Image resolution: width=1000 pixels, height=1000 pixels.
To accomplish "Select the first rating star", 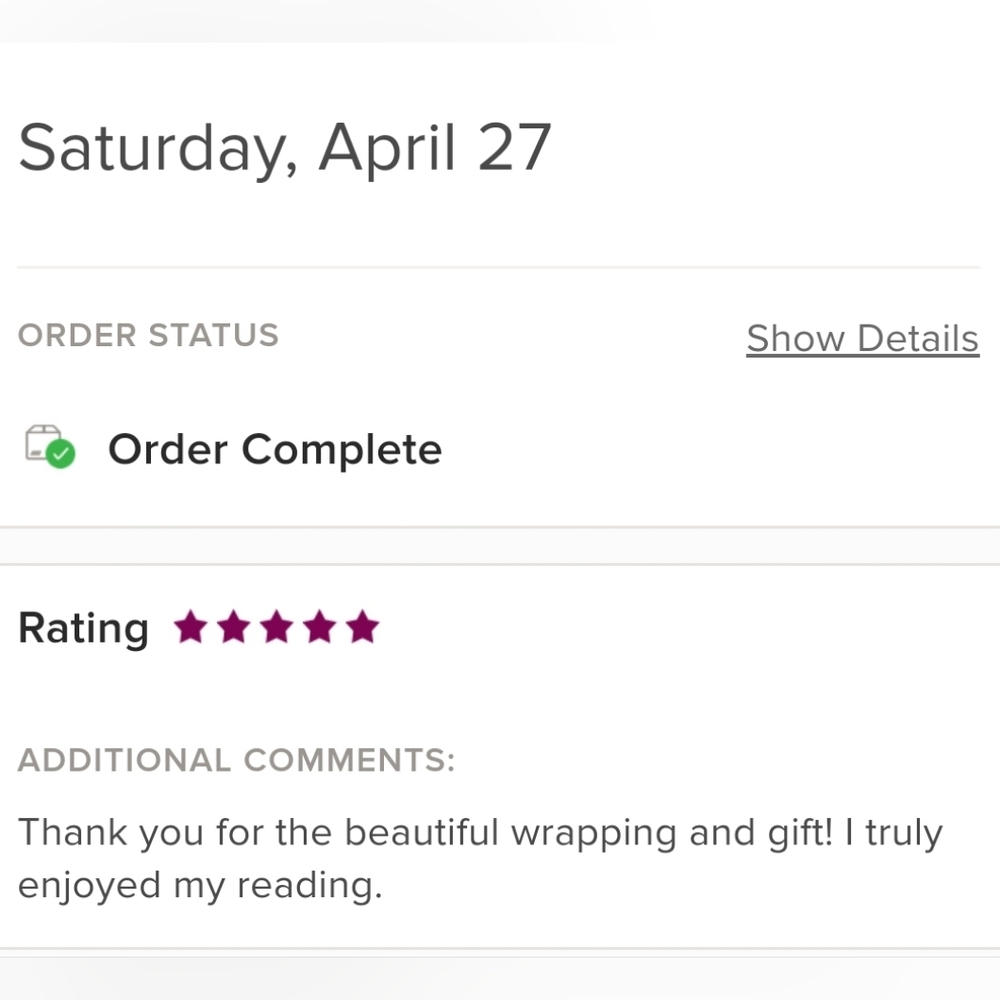I will tap(190, 628).
